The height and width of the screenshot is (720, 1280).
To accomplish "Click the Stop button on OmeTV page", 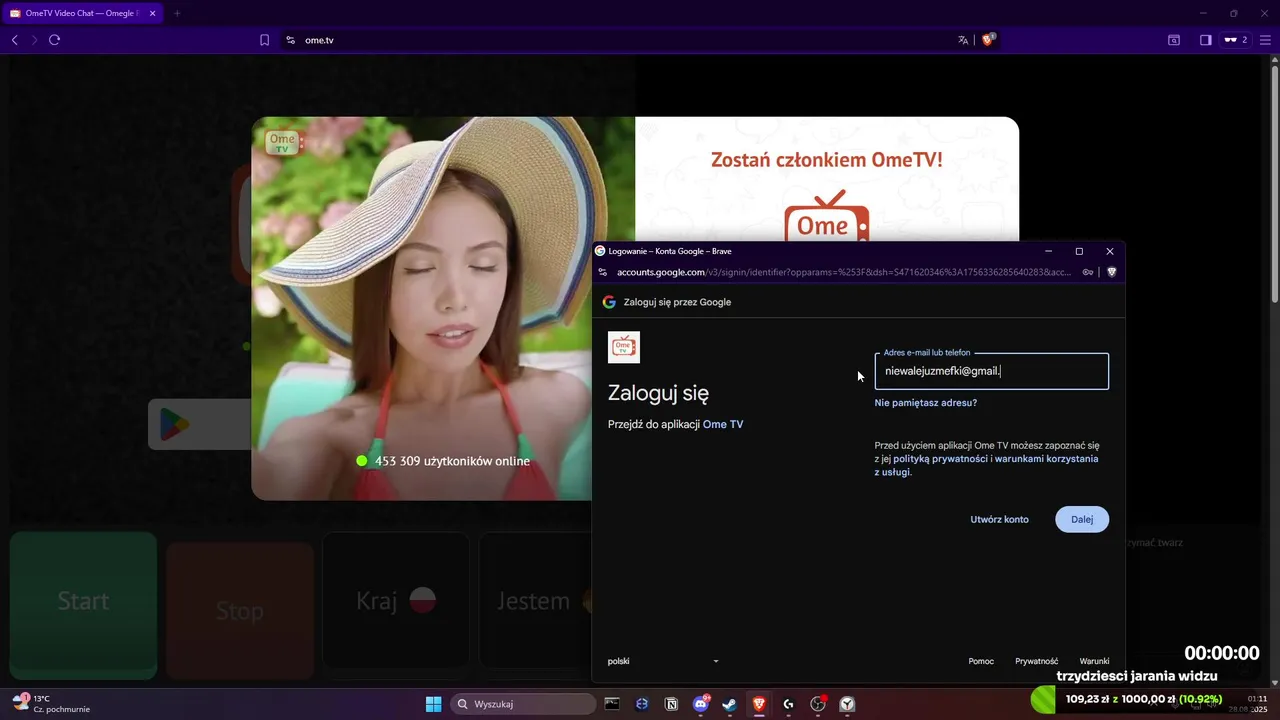I will click(240, 610).
